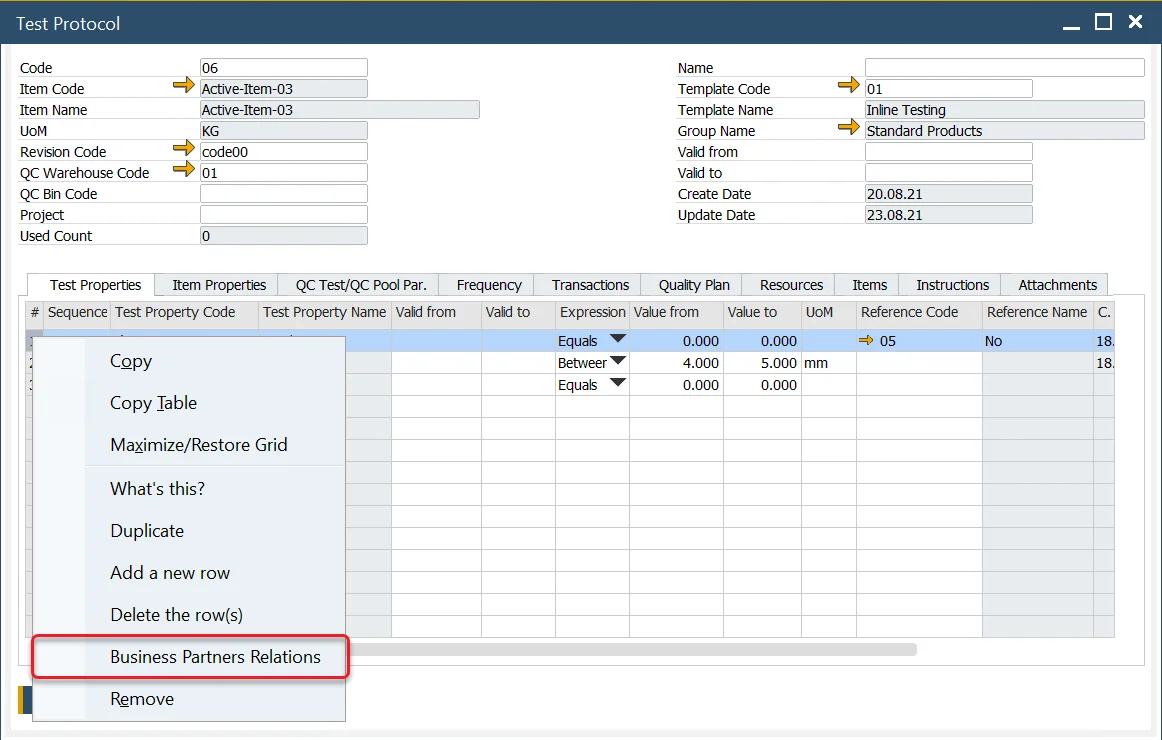Select Duplicate in the context menu
The height and width of the screenshot is (740, 1162).
point(147,531)
